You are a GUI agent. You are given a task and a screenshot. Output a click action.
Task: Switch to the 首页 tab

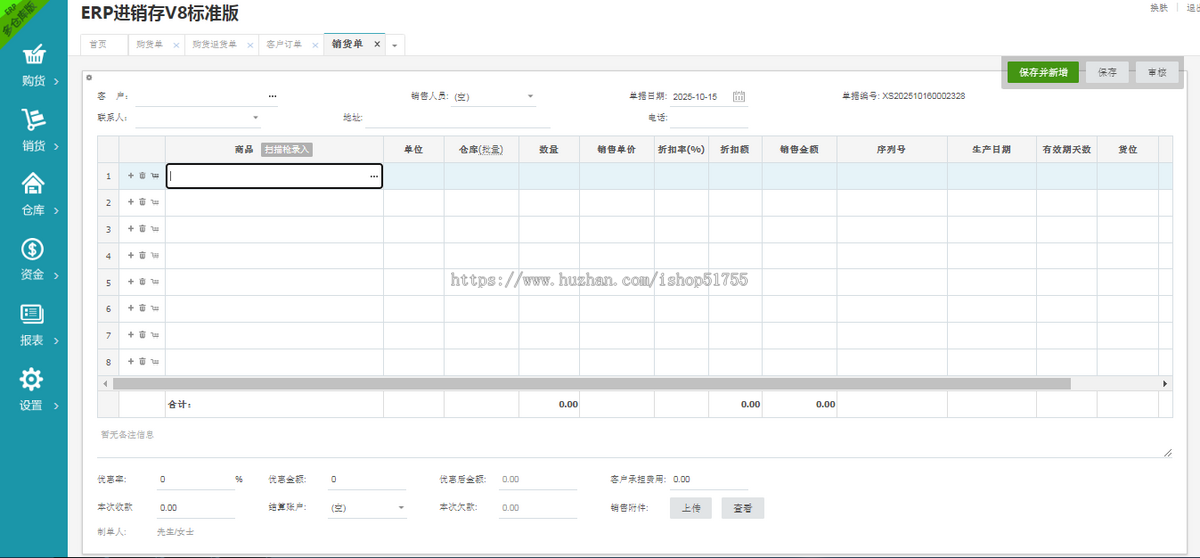click(x=98, y=45)
